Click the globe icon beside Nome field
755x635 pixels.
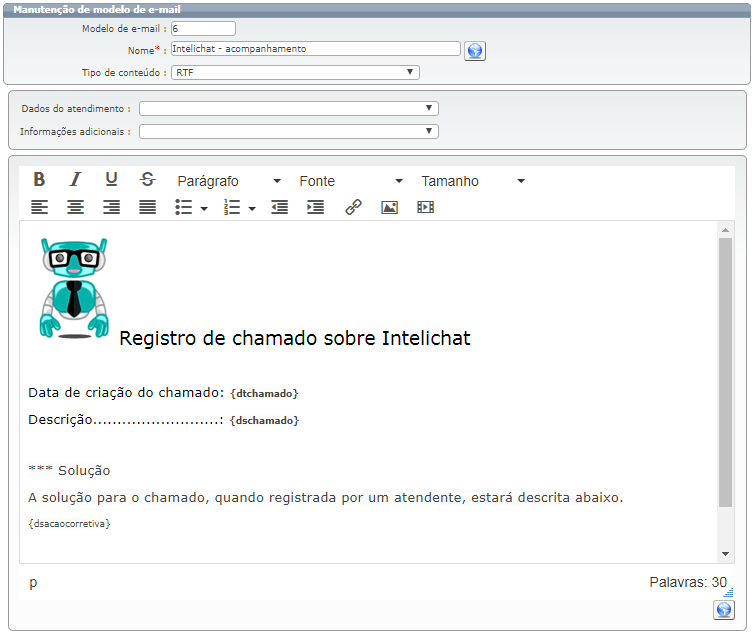coord(475,51)
